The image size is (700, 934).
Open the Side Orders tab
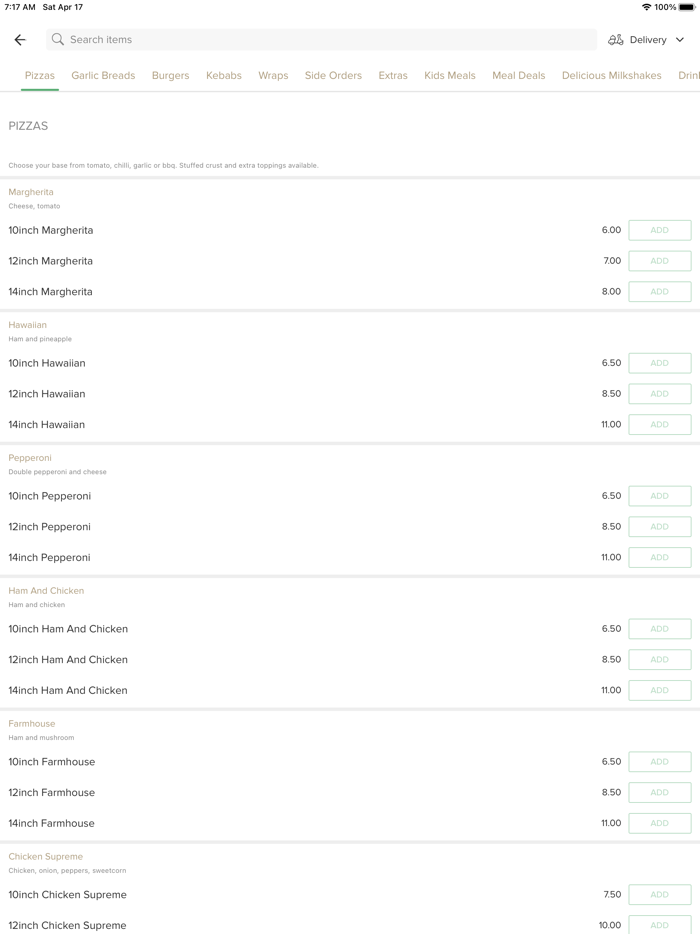333,76
